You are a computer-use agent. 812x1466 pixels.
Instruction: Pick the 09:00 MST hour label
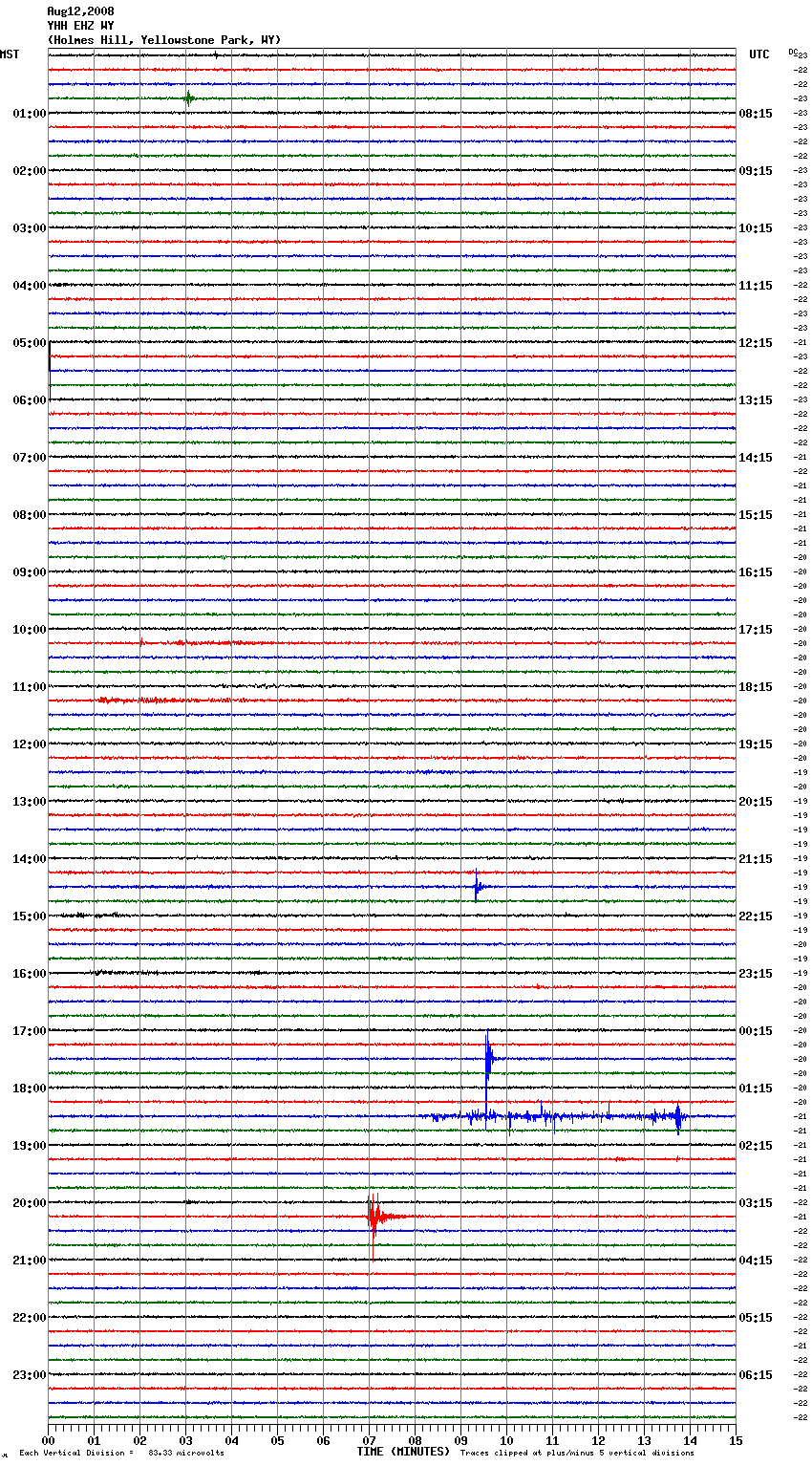tap(30, 572)
